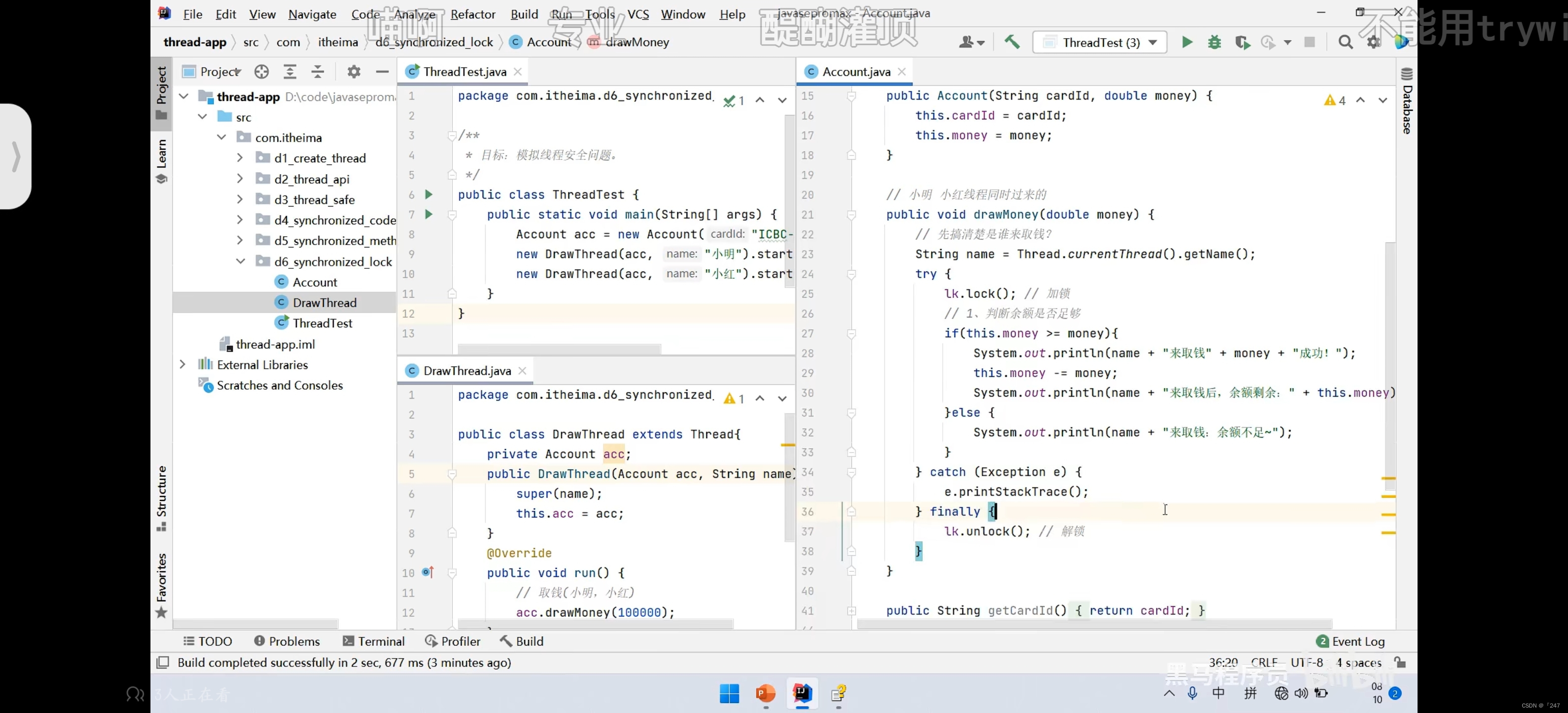
Task: Toggle the Structure side tool window button
Action: tap(161, 498)
